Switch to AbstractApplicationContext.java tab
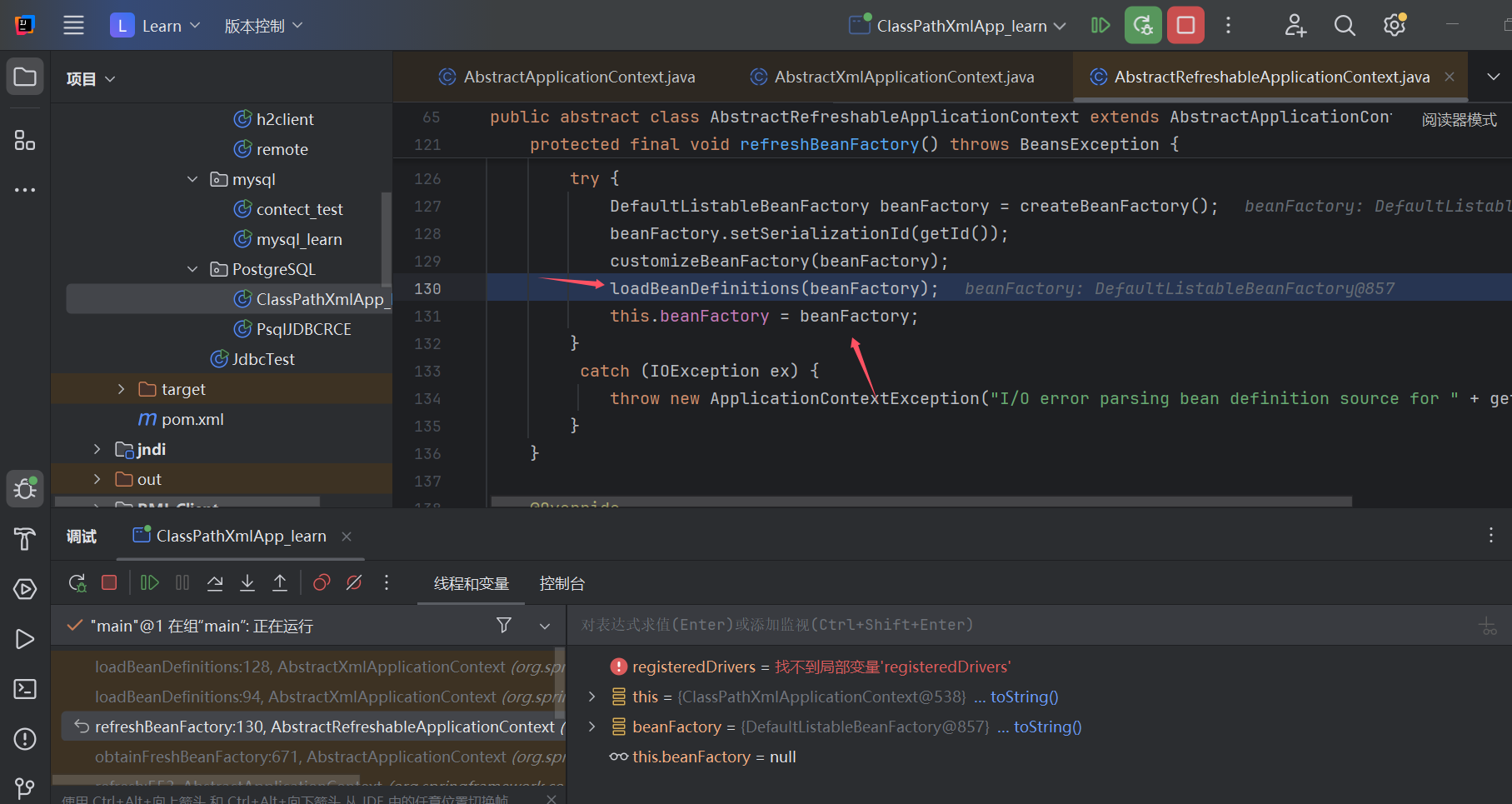The height and width of the screenshot is (804, 1512). (x=566, y=77)
